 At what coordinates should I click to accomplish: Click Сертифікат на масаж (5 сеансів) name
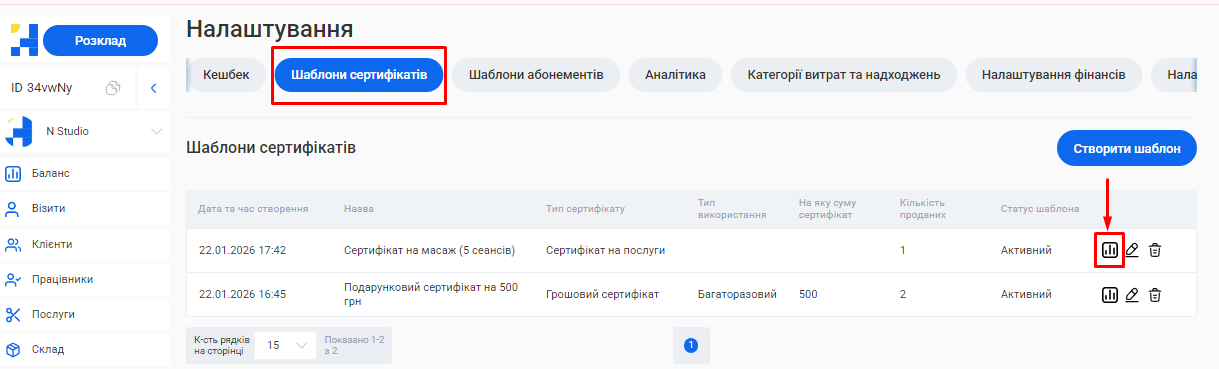pos(429,250)
